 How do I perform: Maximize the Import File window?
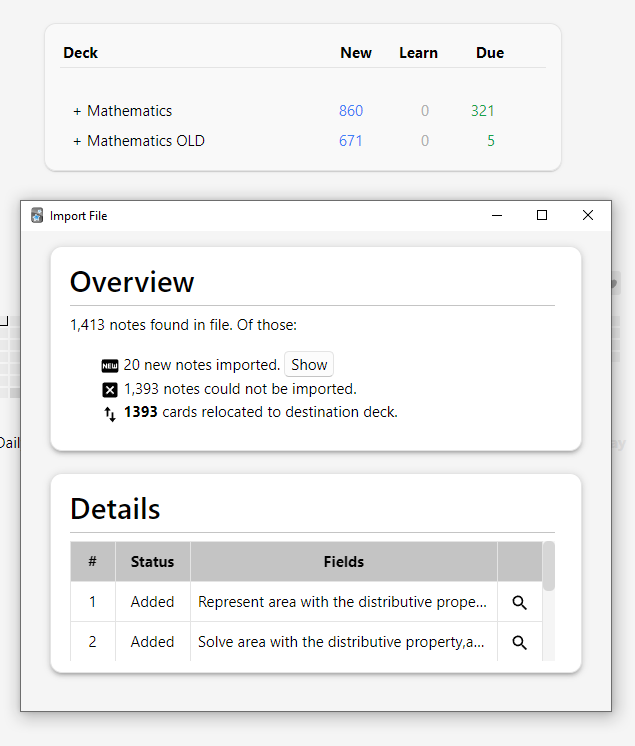542,215
